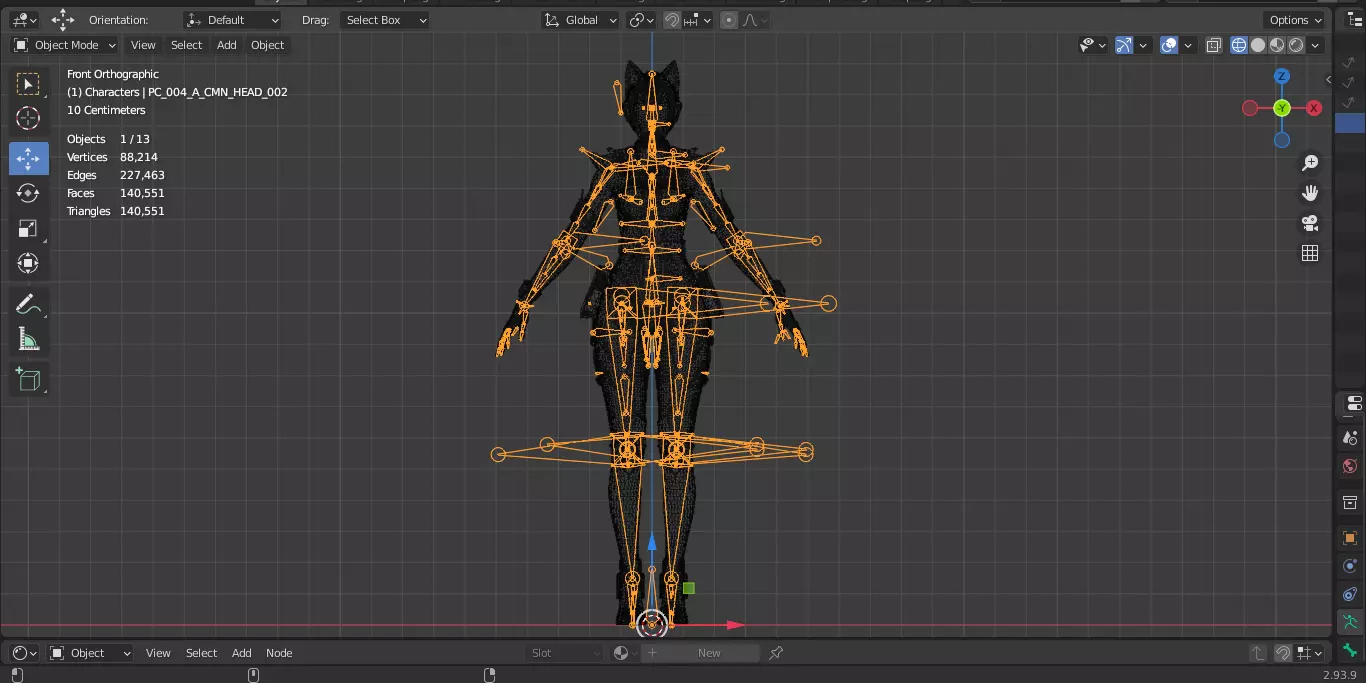
Task: Open the World properties globe tab
Action: pyautogui.click(x=1350, y=467)
